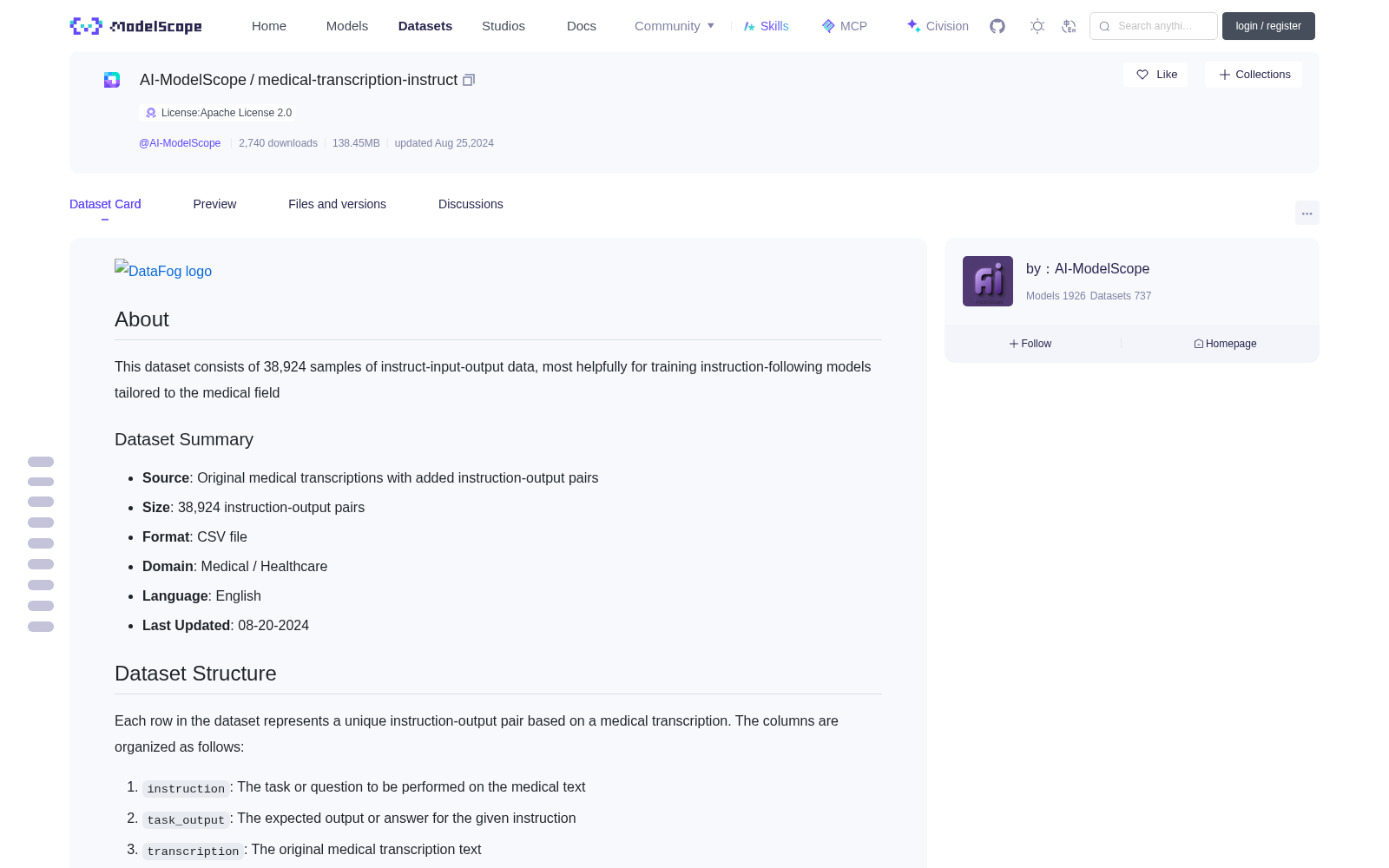
Task: Expand the Community dropdown menu
Action: (x=675, y=26)
